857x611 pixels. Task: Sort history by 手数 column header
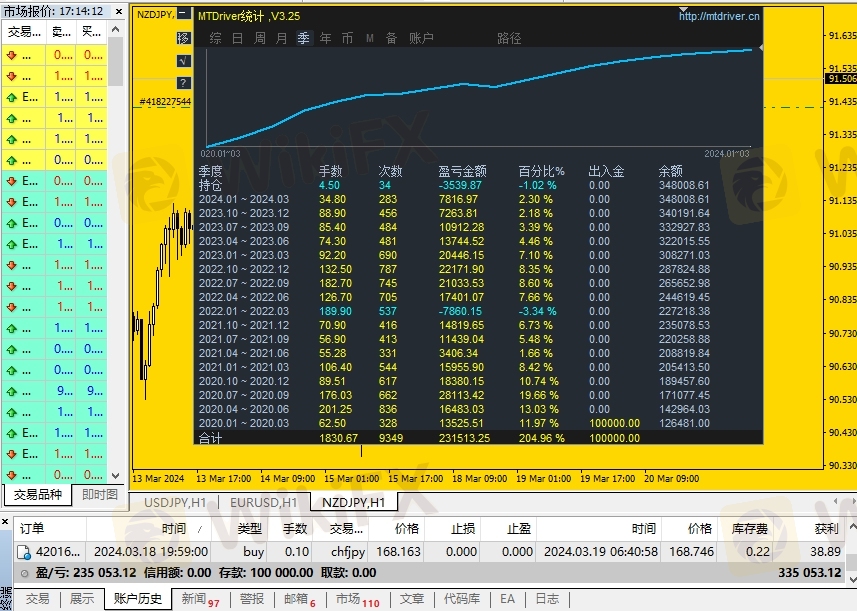coord(290,529)
